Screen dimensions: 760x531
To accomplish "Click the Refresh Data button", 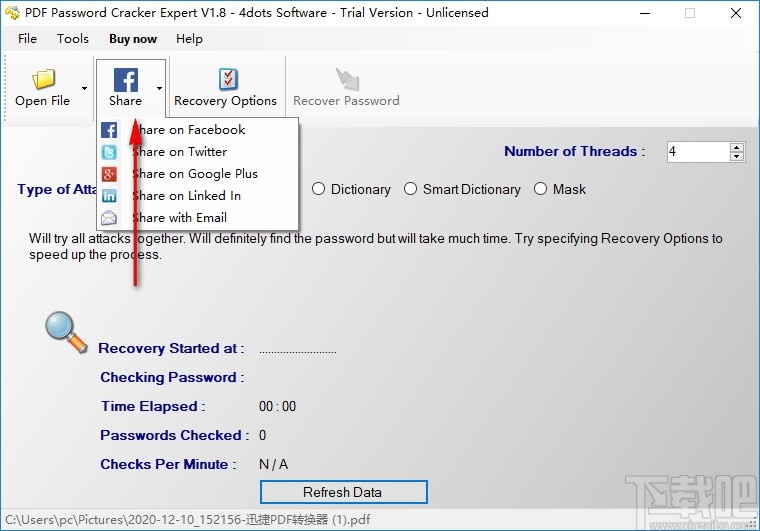I will [x=344, y=492].
